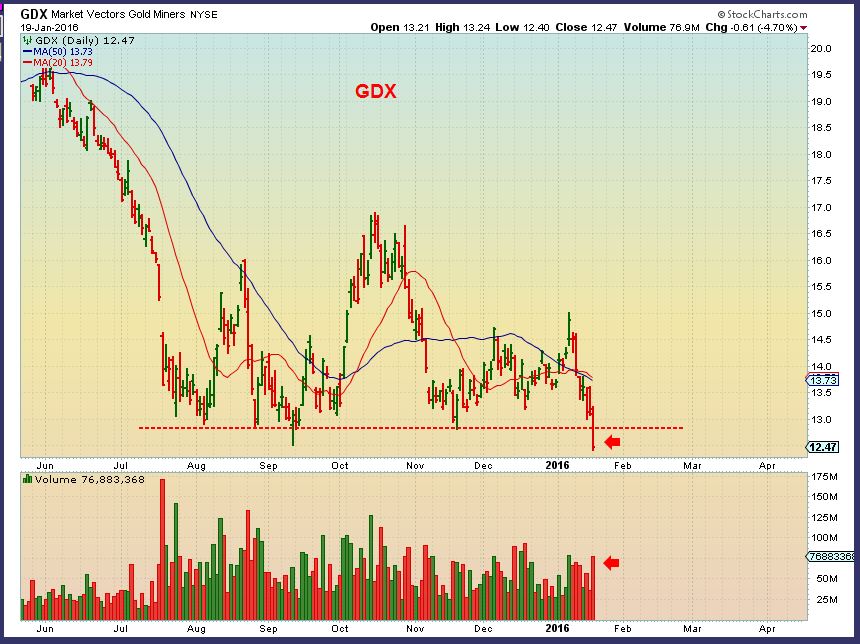Image resolution: width=860 pixels, height=644 pixels.
Task: Click the 13.0 price axis label
Action: point(821,420)
